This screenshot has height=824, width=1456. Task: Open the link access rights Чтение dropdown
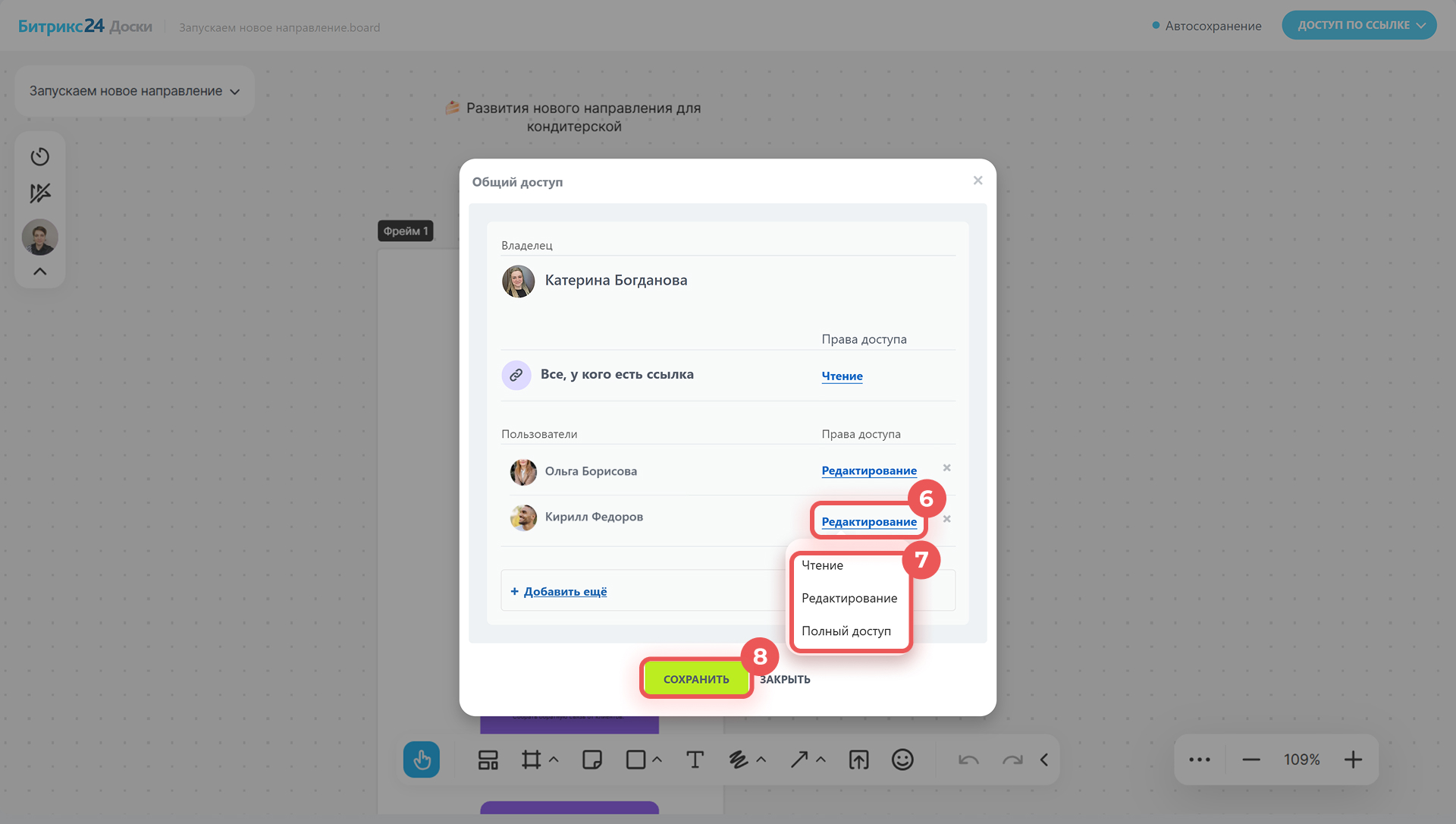pos(842,376)
